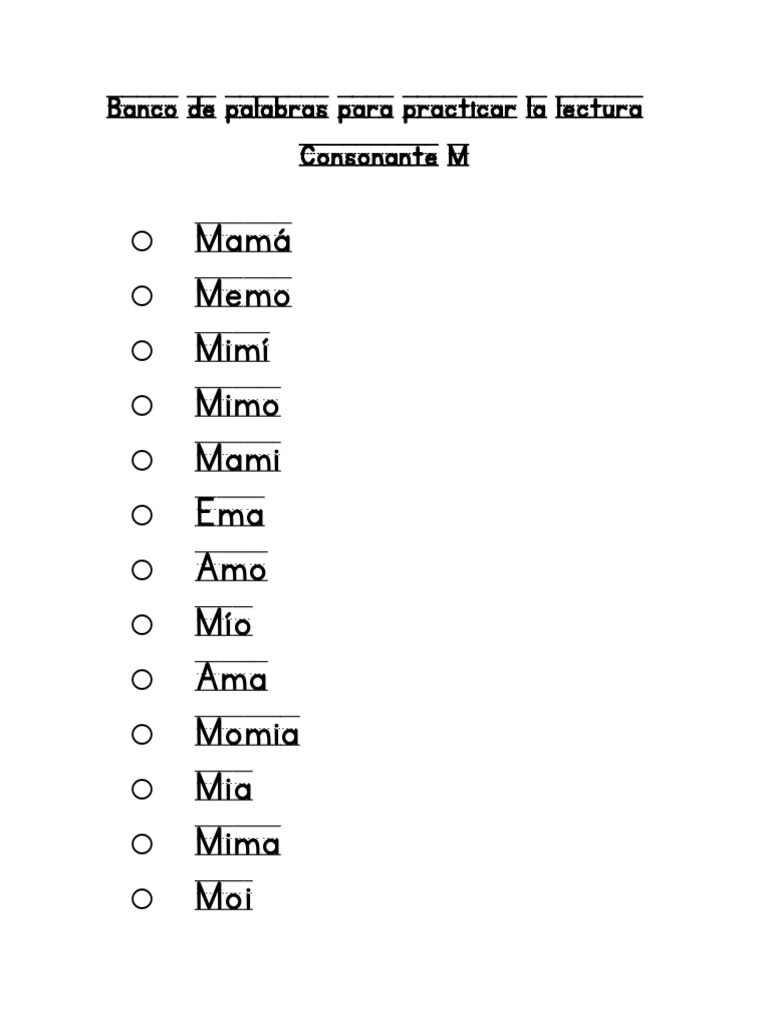Click the circle bullet beside Mamá
The height and width of the screenshot is (1024, 768).
point(142,241)
